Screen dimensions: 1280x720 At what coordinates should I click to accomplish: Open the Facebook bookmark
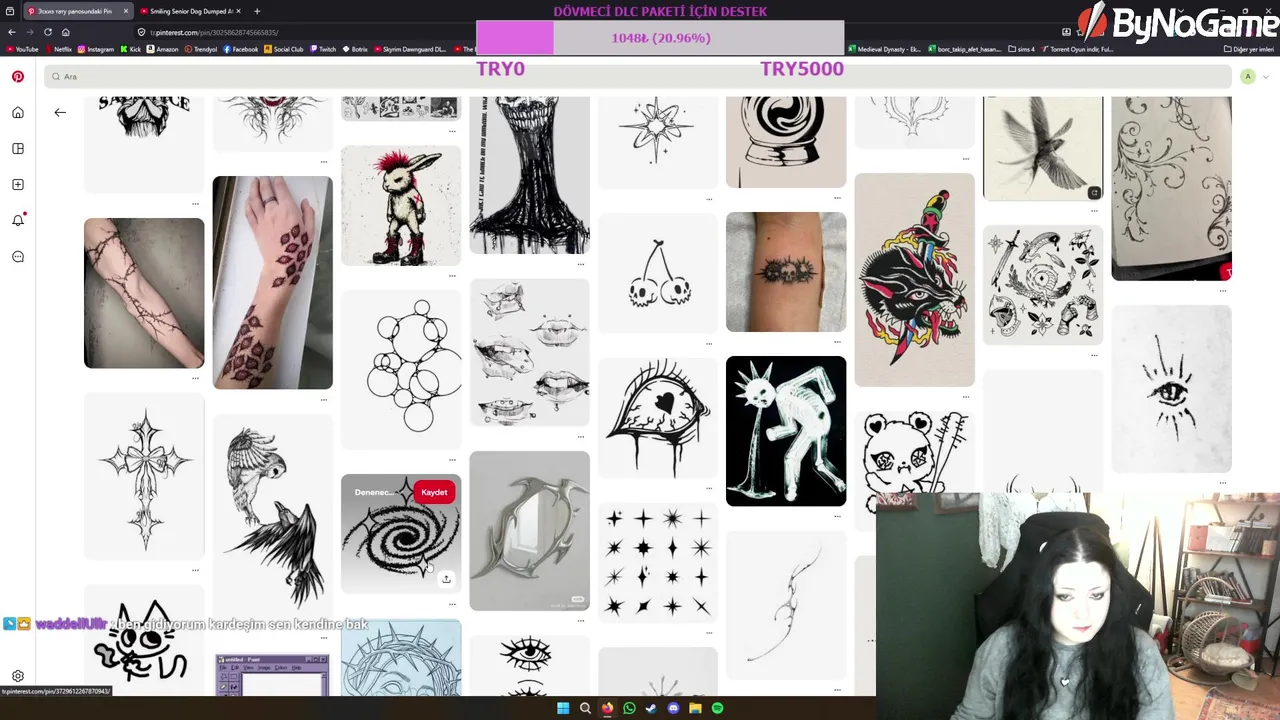(240, 49)
